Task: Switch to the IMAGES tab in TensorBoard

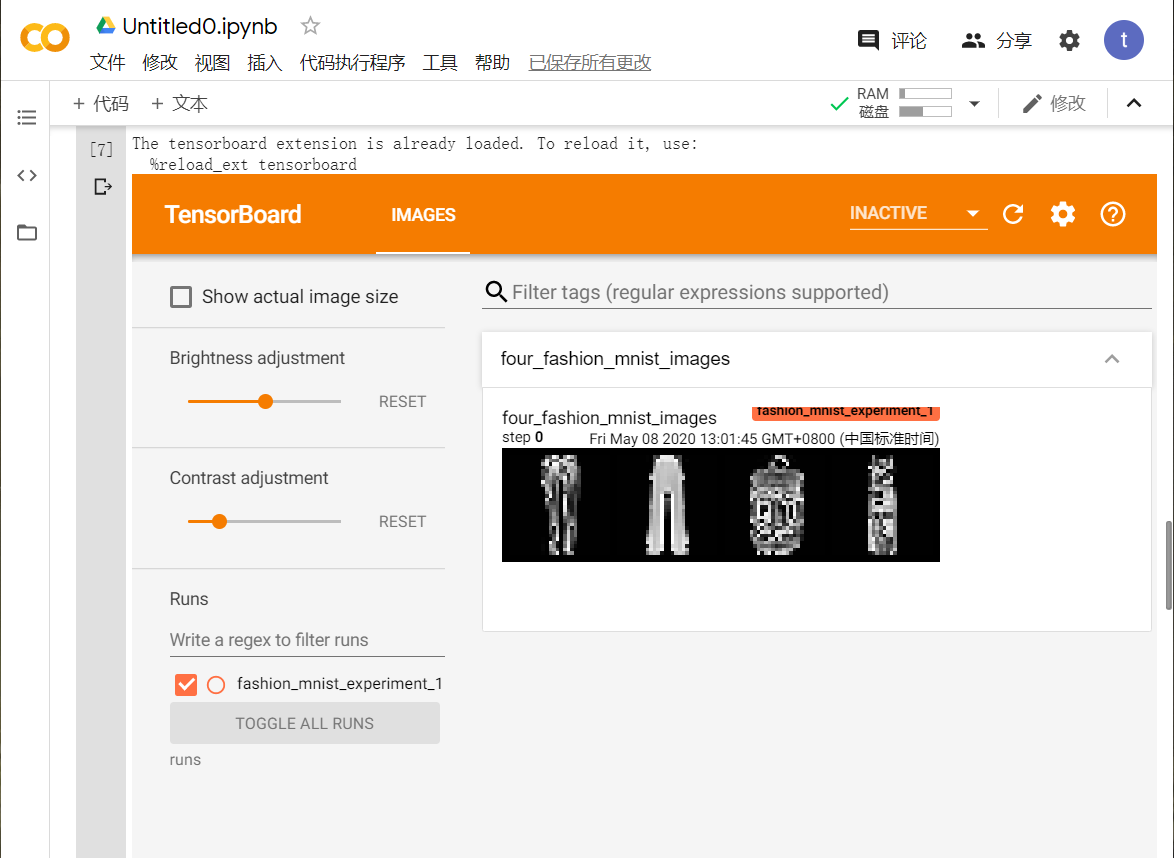Action: [423, 215]
